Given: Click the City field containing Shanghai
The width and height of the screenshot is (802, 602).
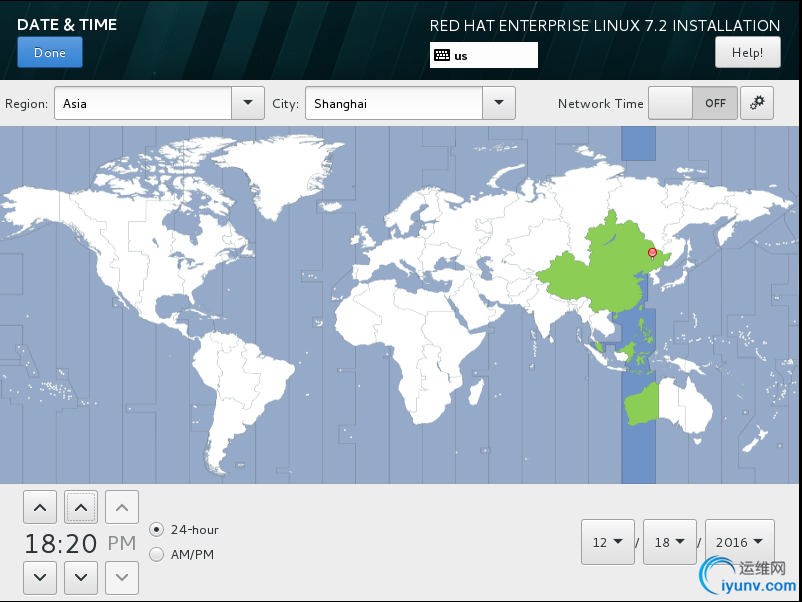Looking at the screenshot, I should 394,103.
